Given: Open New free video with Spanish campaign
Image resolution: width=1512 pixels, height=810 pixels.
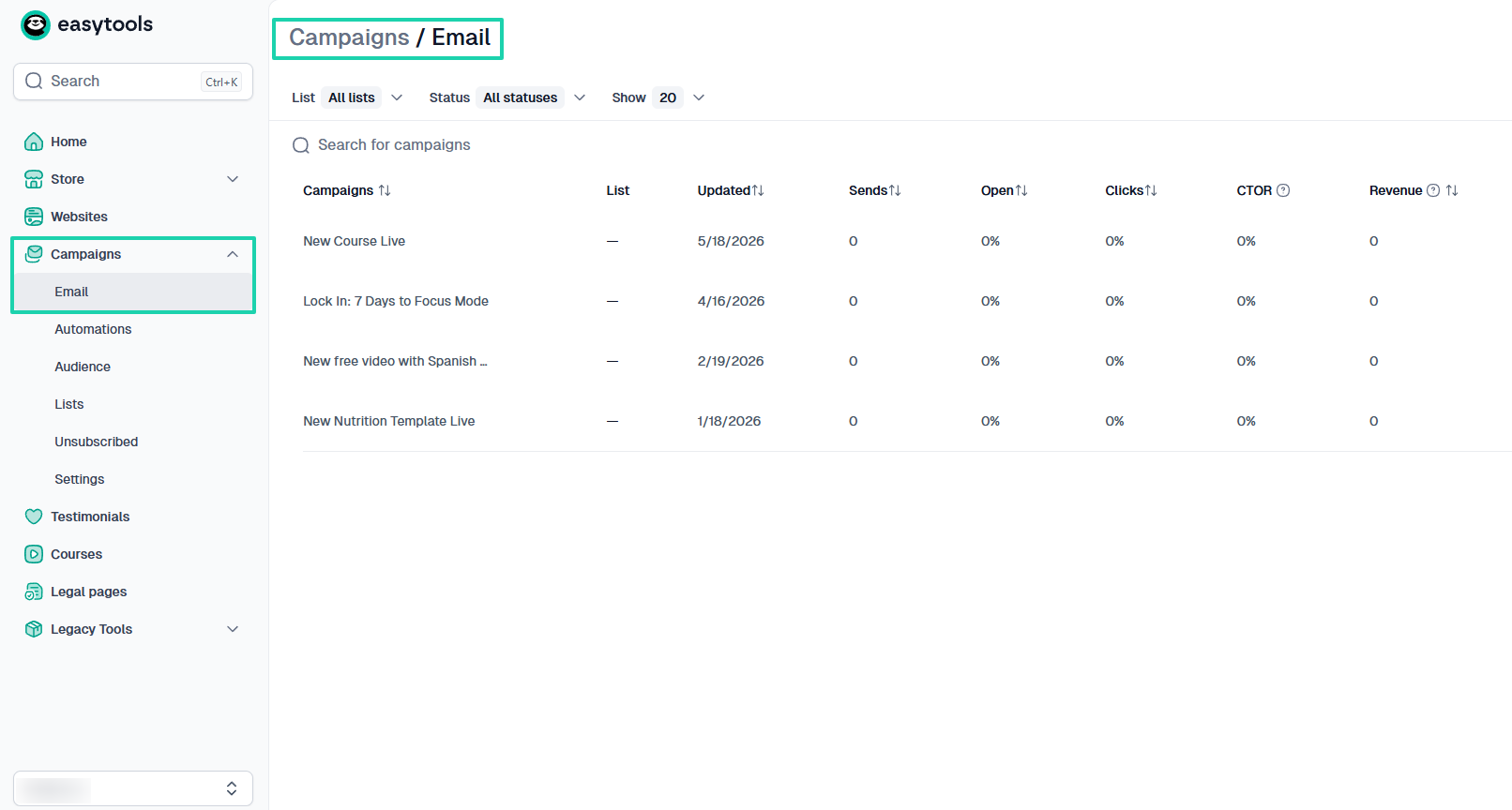Looking at the screenshot, I should [395, 361].
